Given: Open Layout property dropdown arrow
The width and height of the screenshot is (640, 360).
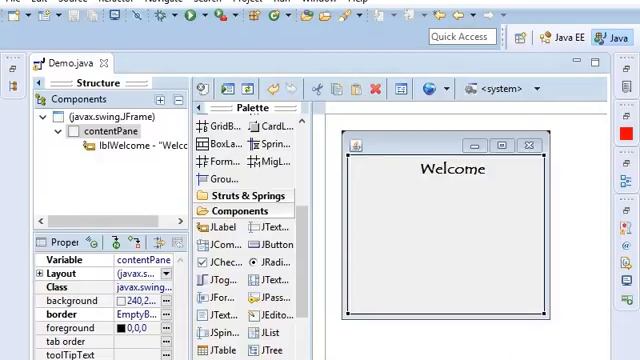Looking at the screenshot, I should coord(166,273).
